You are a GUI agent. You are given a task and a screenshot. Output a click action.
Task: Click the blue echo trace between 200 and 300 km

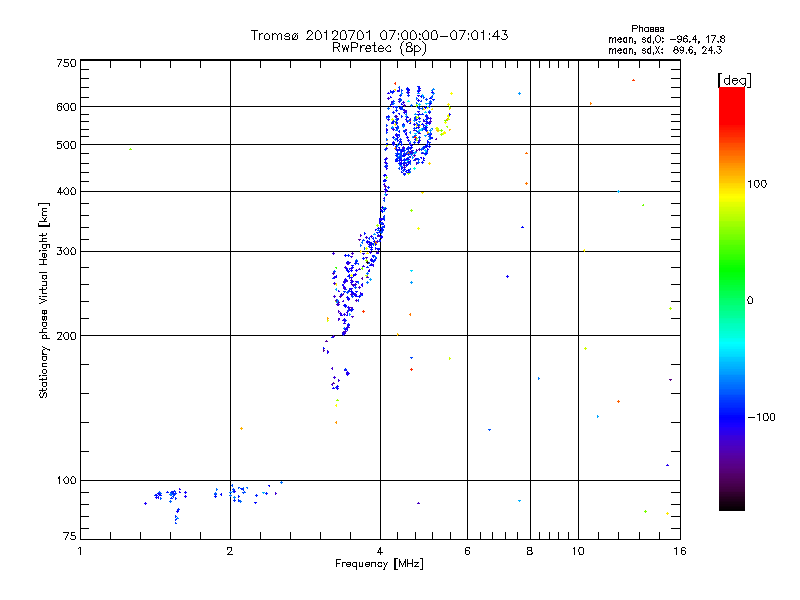(x=348, y=293)
